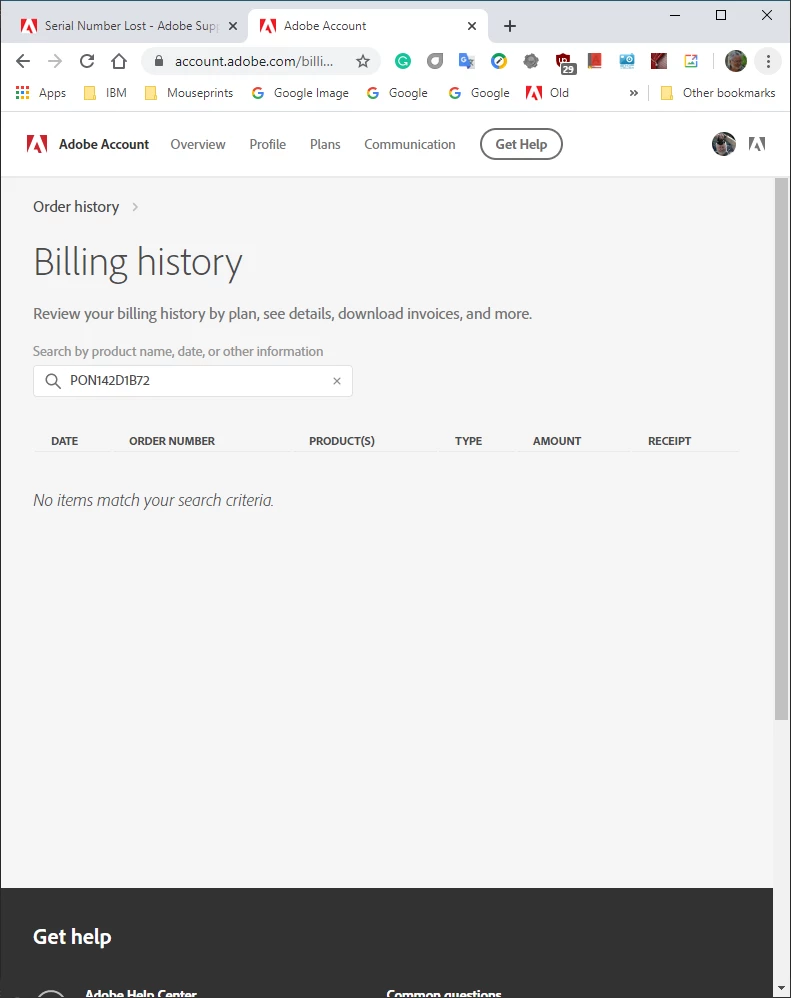Open the Mouseprints bookmarks folder
This screenshot has height=998, width=791.
(188, 93)
